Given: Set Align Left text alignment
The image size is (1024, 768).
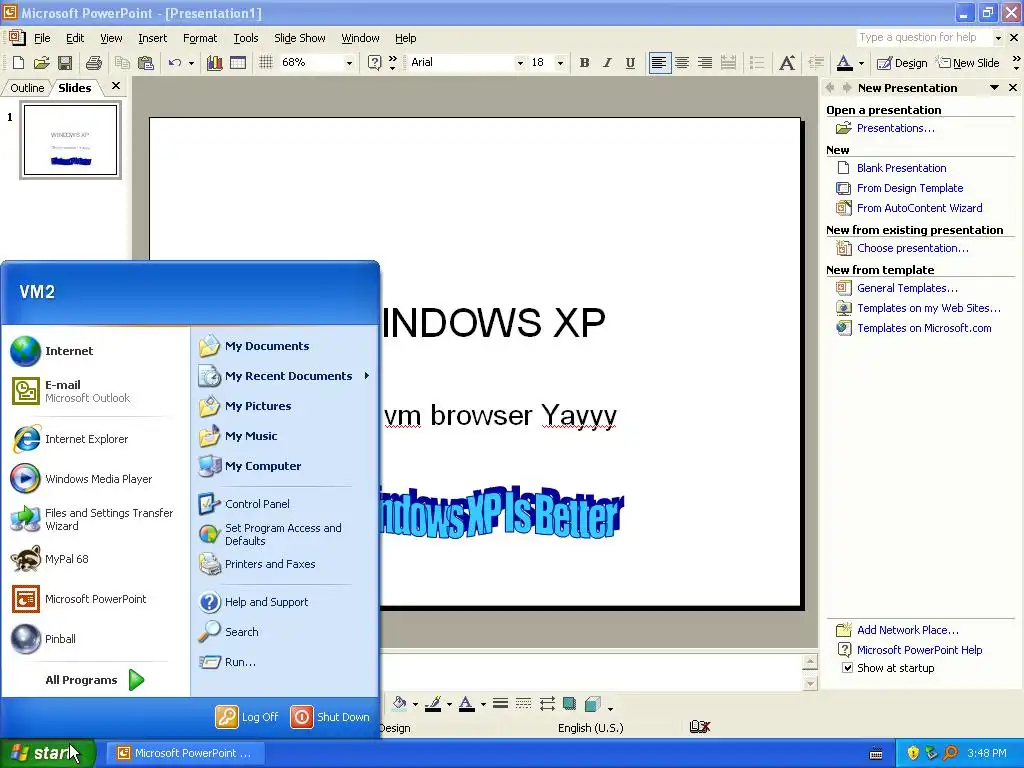Looking at the screenshot, I should (660, 63).
